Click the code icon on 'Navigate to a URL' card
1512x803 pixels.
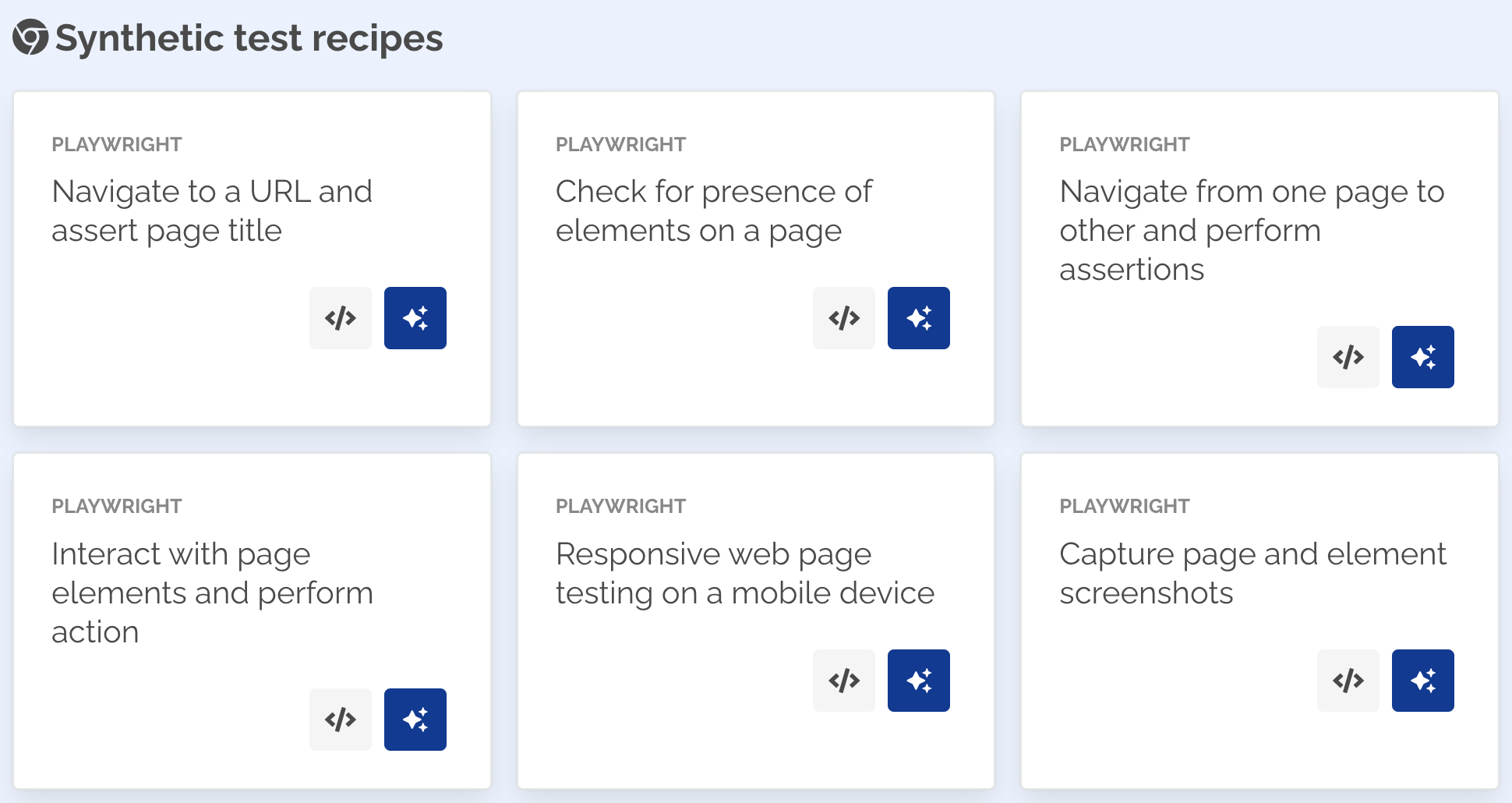click(341, 318)
